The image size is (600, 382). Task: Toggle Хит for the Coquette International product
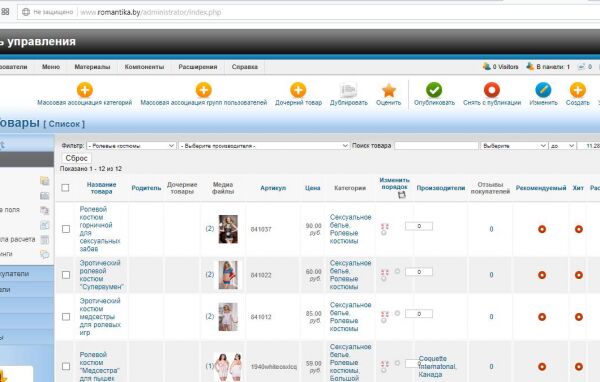[x=579, y=366]
